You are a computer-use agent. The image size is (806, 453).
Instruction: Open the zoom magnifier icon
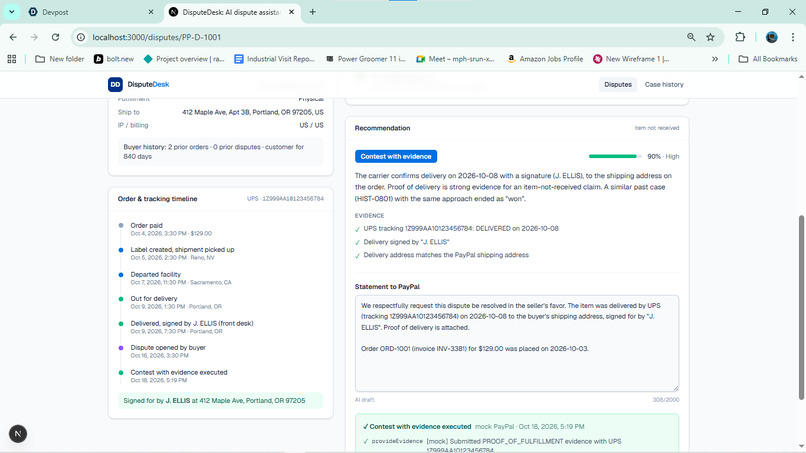(x=691, y=37)
